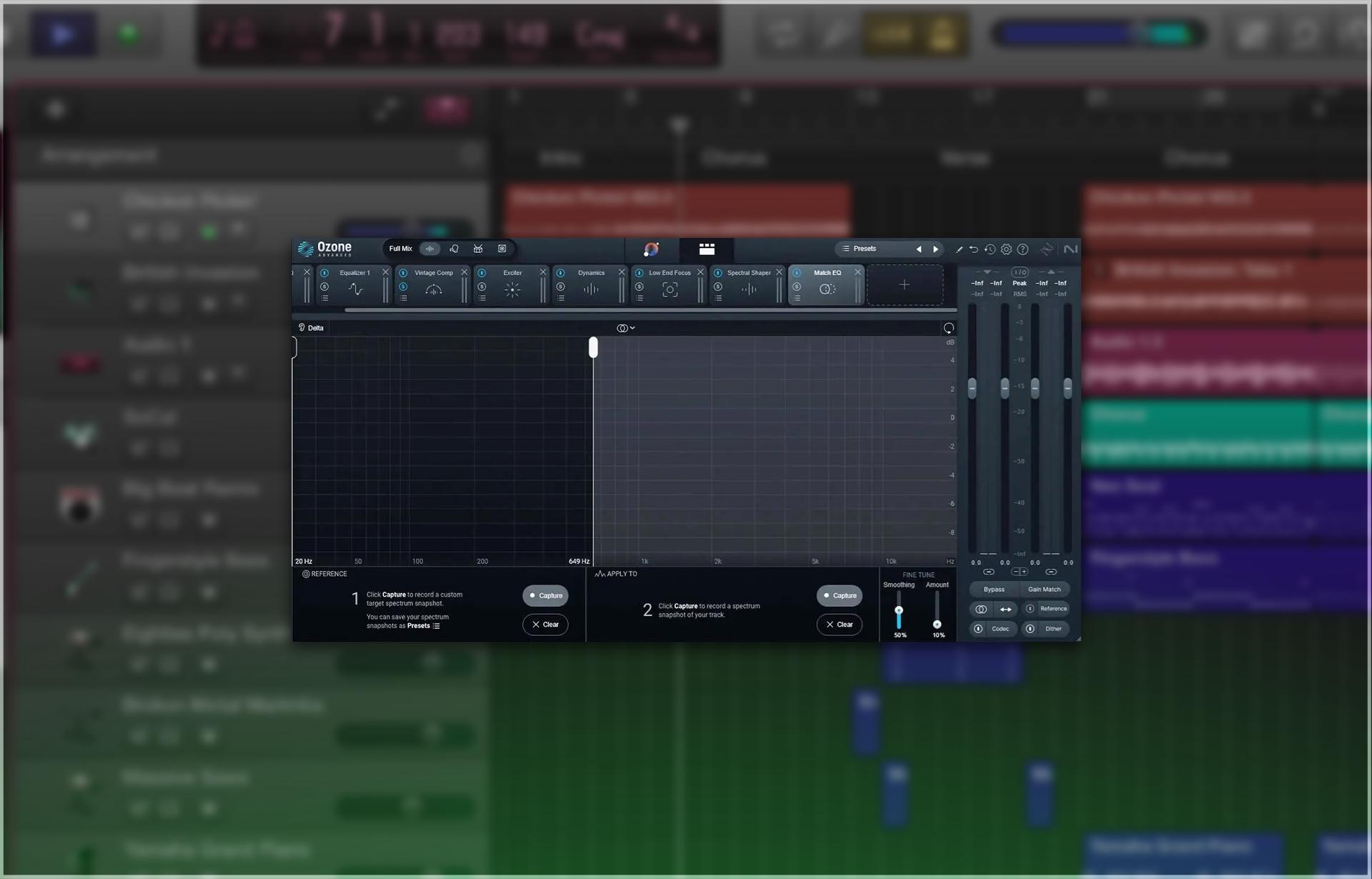Select the Low End Focus module icon
Screen dimensions: 1372x879
point(670,289)
